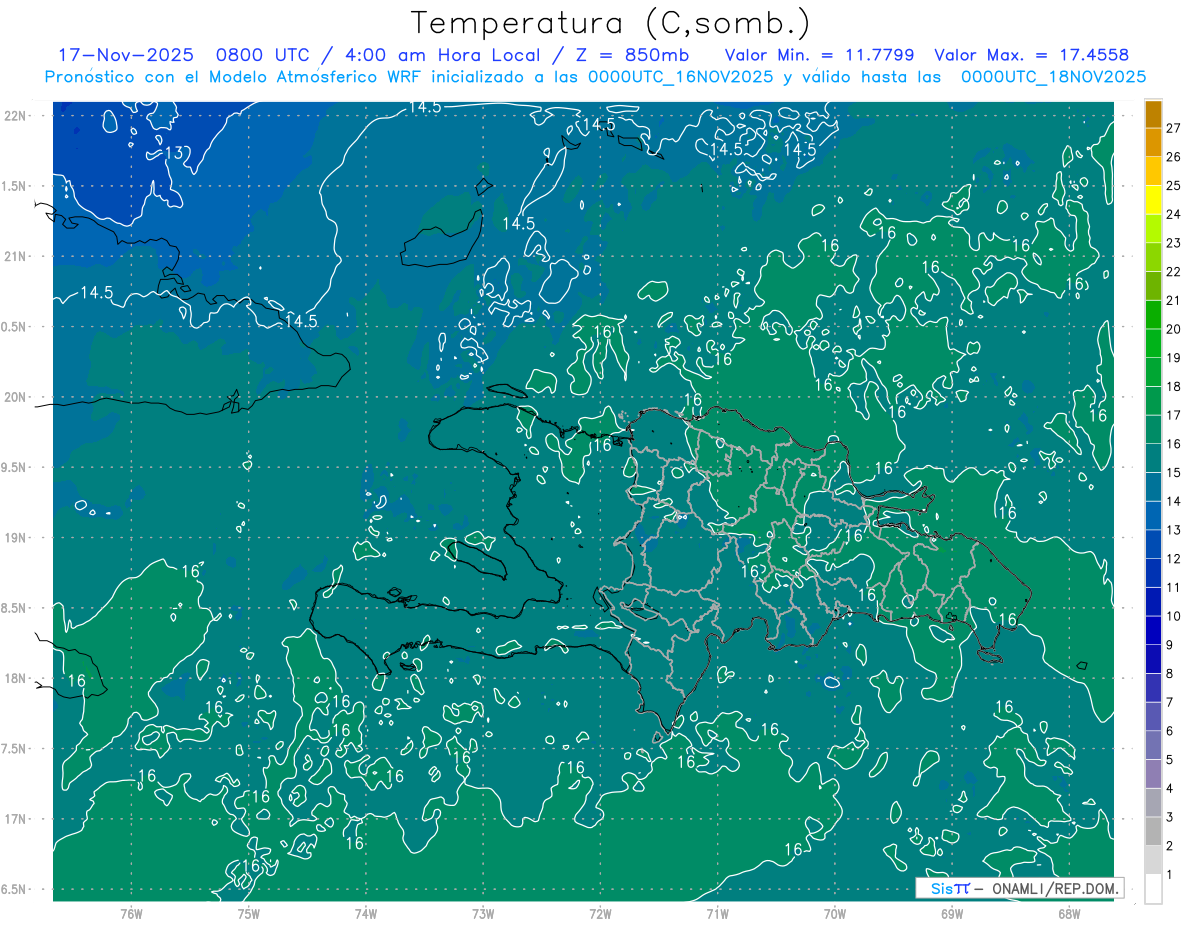The height and width of the screenshot is (927, 1200).
Task: Click the "Valor Min. = 11.7799" value
Action: [x=820, y=55]
